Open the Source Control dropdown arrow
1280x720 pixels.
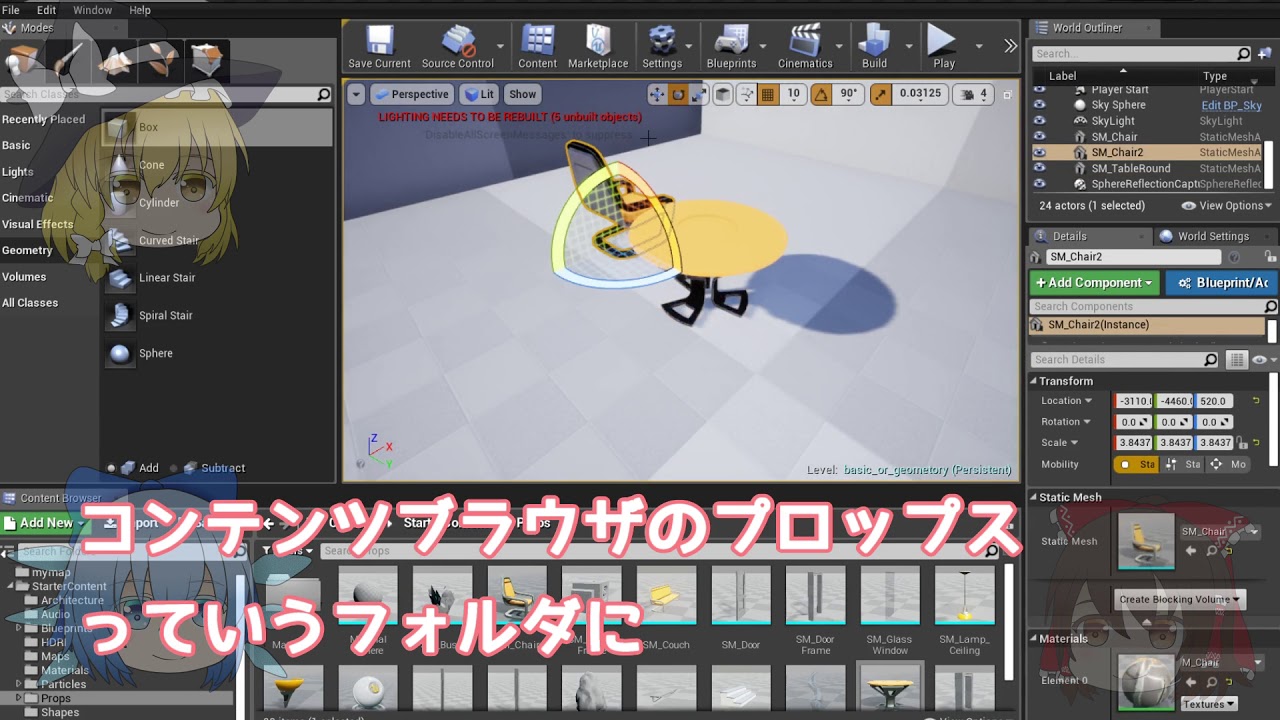(501, 46)
